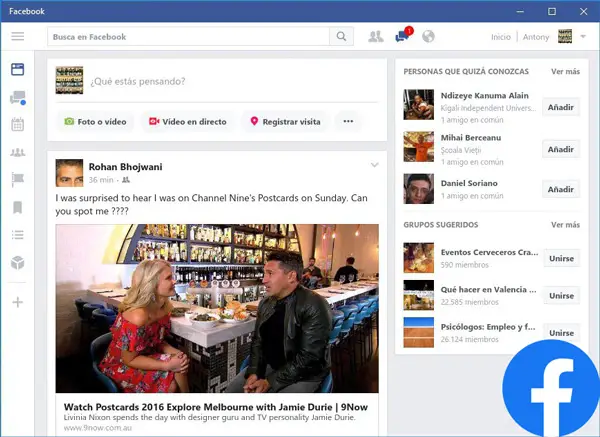This screenshot has height=437, width=600.
Task: Join the Eventos Cerveceros group
Action: click(x=561, y=258)
